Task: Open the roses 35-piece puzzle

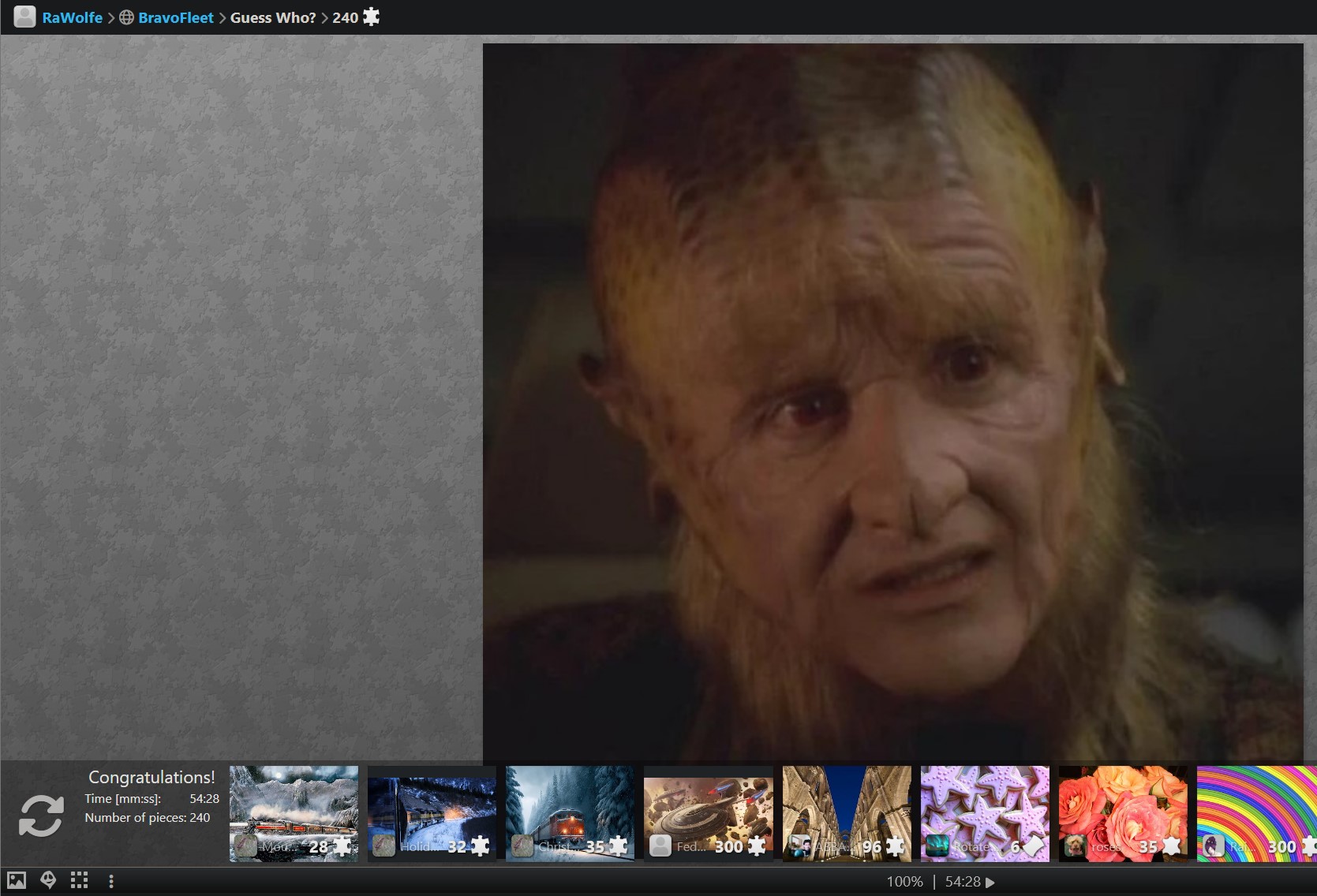Action: (1123, 813)
